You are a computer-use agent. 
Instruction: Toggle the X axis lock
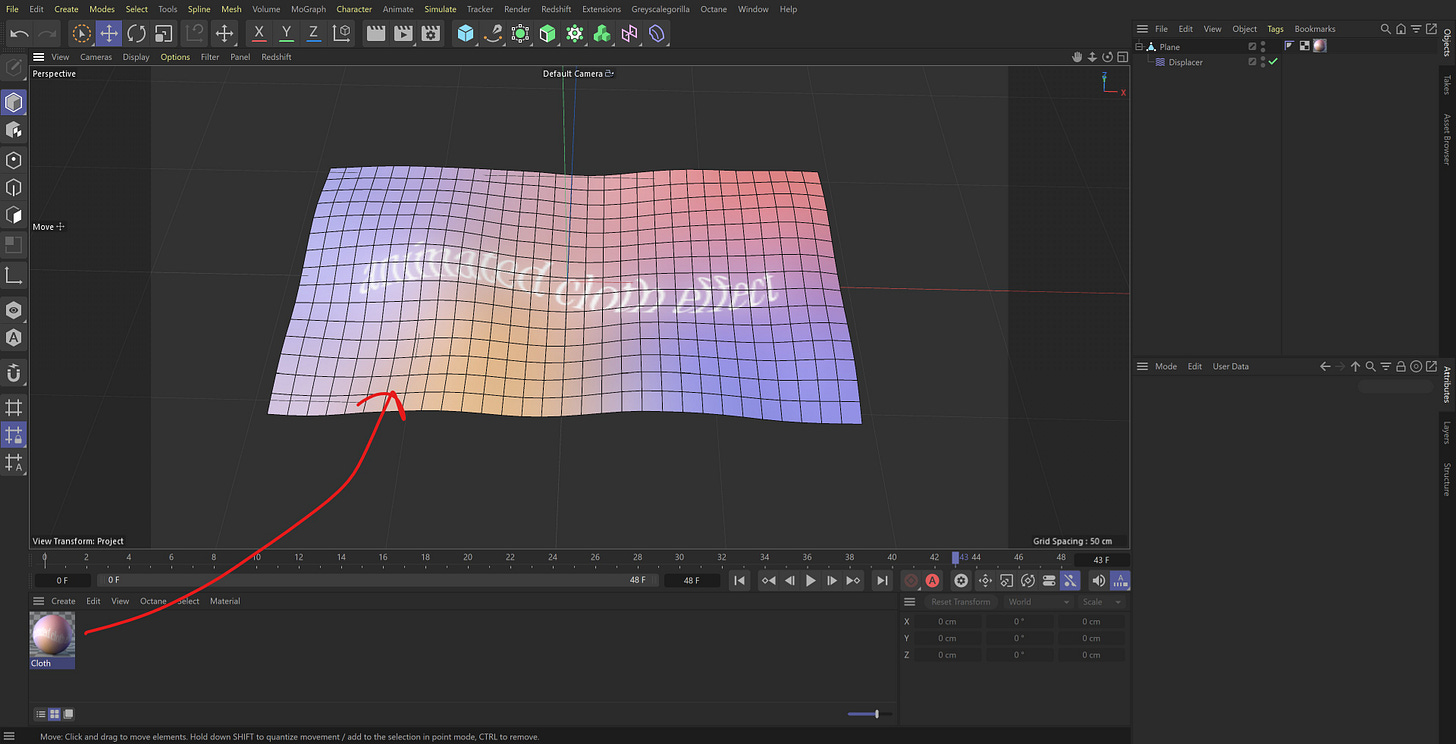tap(259, 33)
